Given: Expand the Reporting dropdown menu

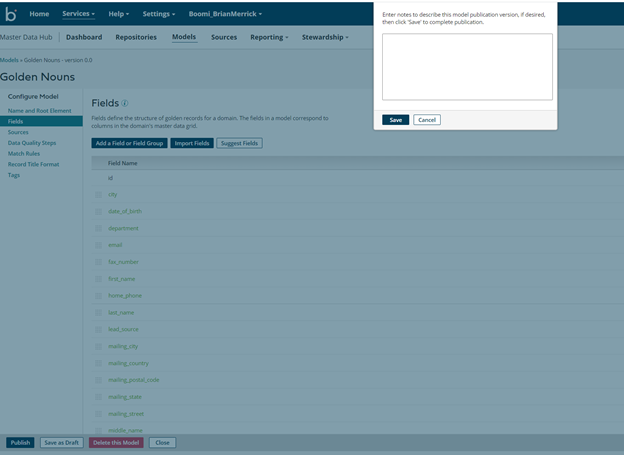Looking at the screenshot, I should click(269, 37).
